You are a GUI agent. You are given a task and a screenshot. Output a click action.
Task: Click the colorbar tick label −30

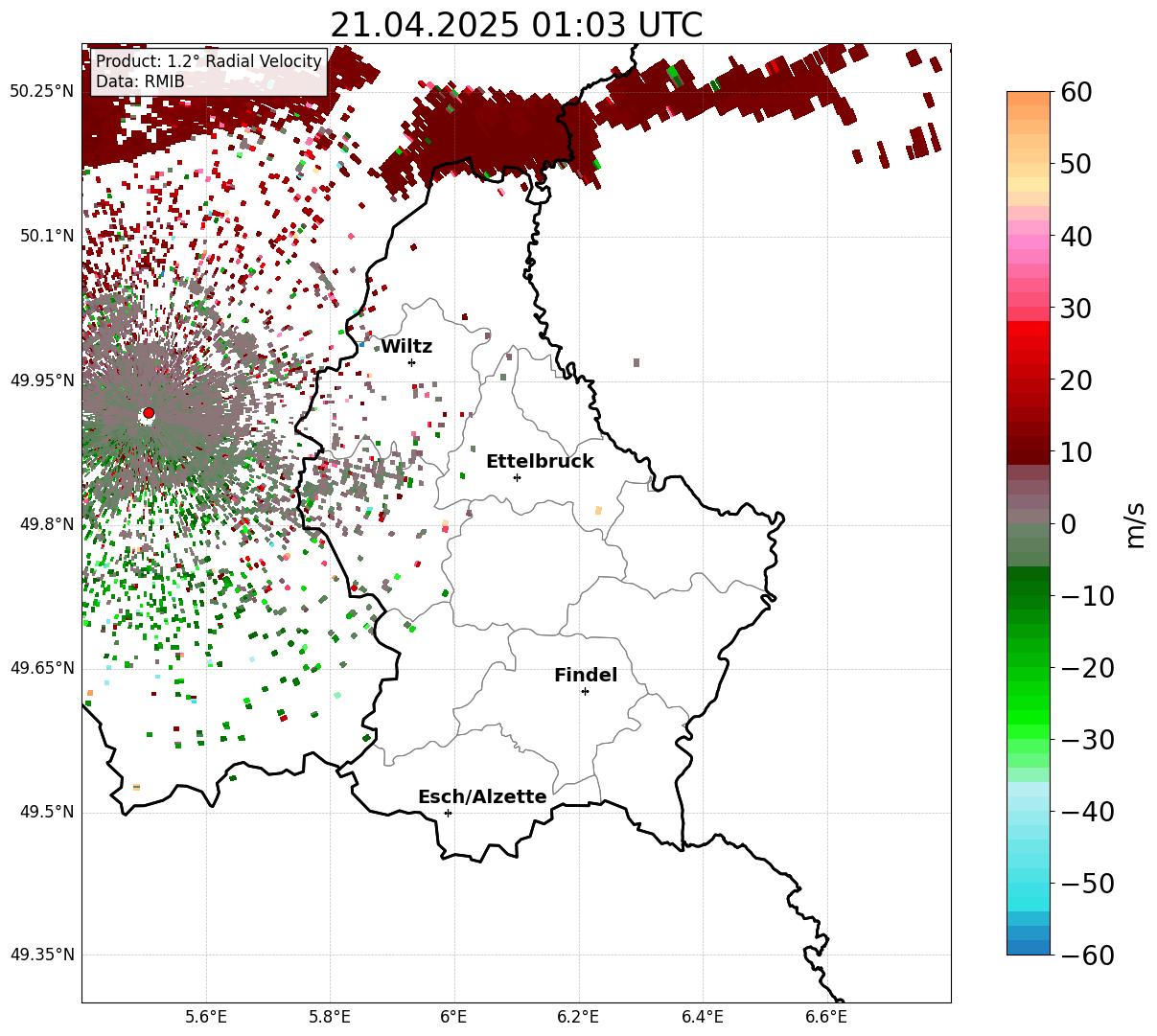click(x=1087, y=739)
